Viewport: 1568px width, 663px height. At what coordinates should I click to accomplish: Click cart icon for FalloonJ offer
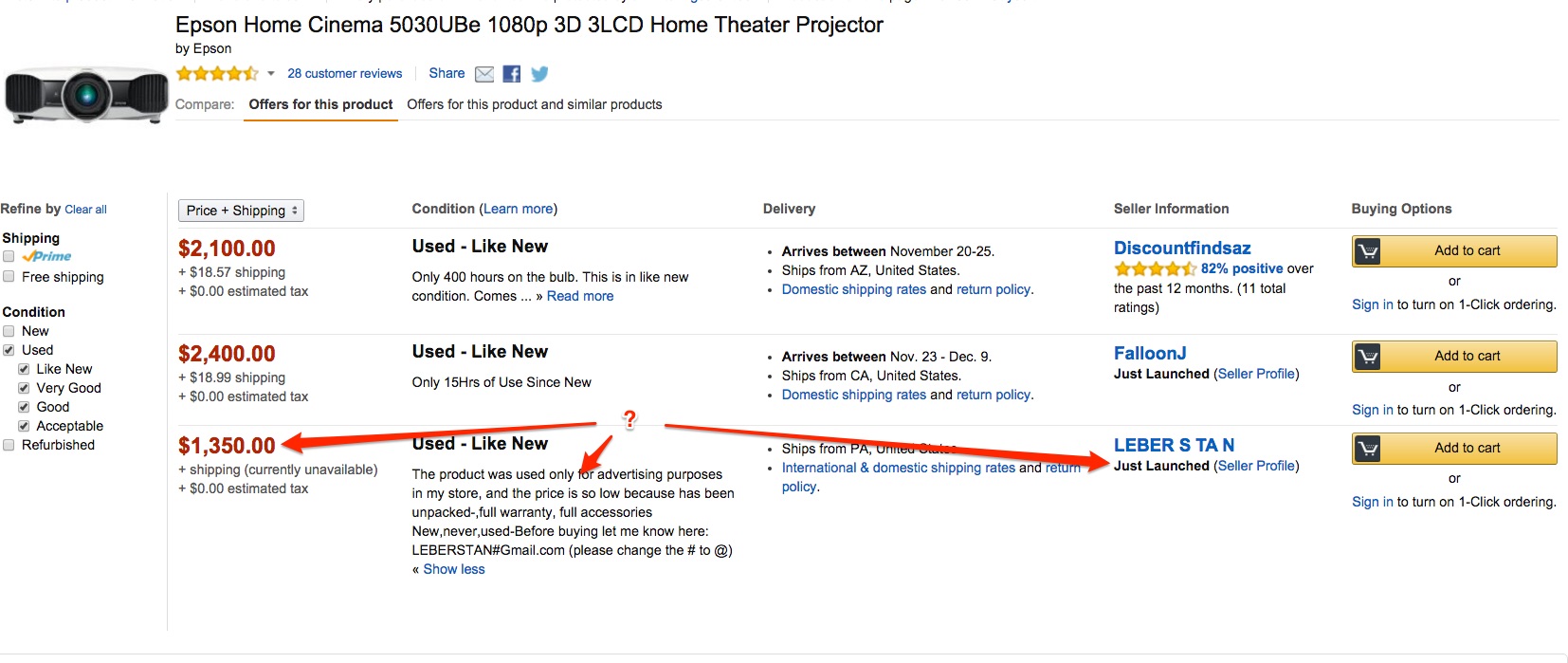point(1367,357)
